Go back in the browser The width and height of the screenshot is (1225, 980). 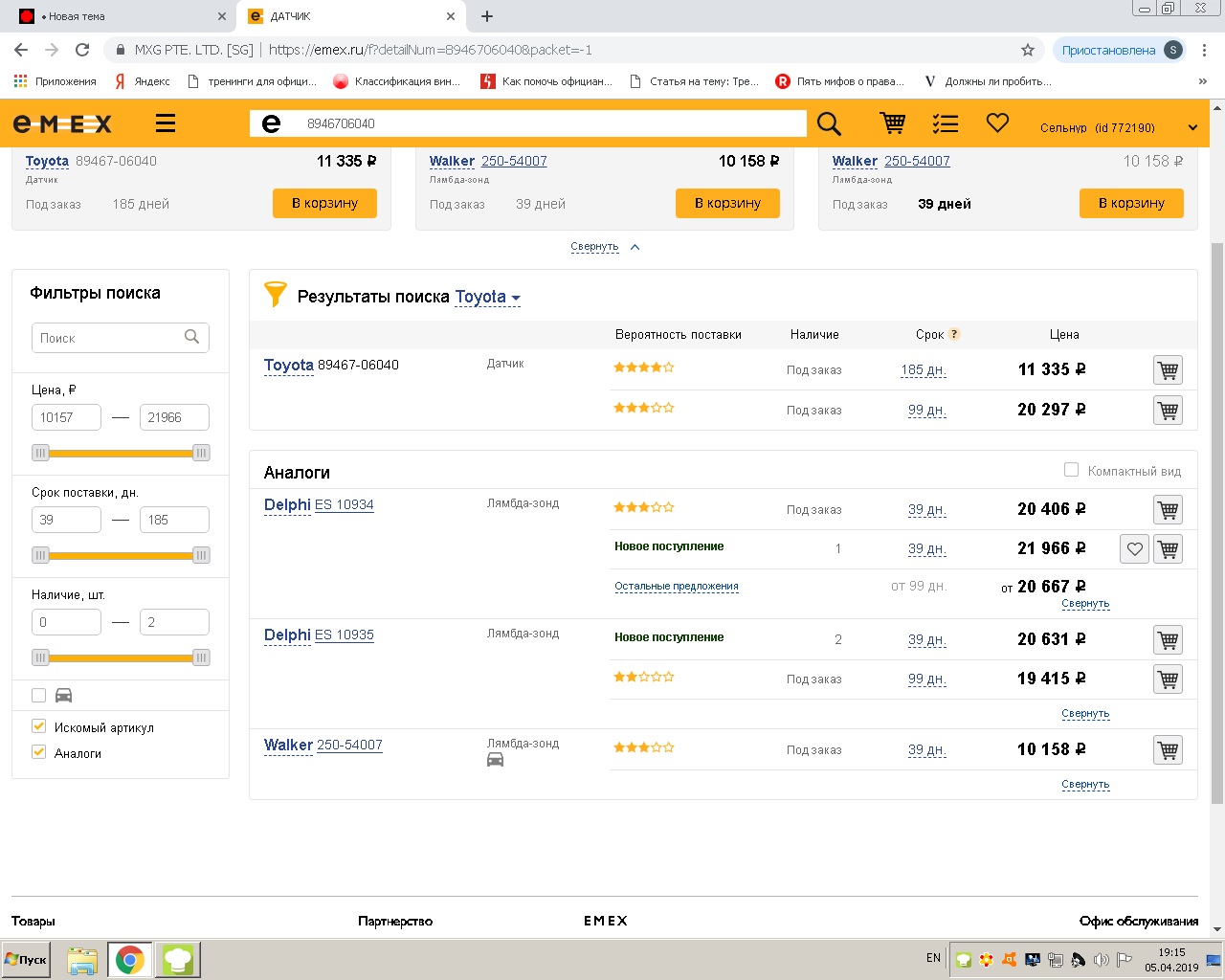(21, 50)
